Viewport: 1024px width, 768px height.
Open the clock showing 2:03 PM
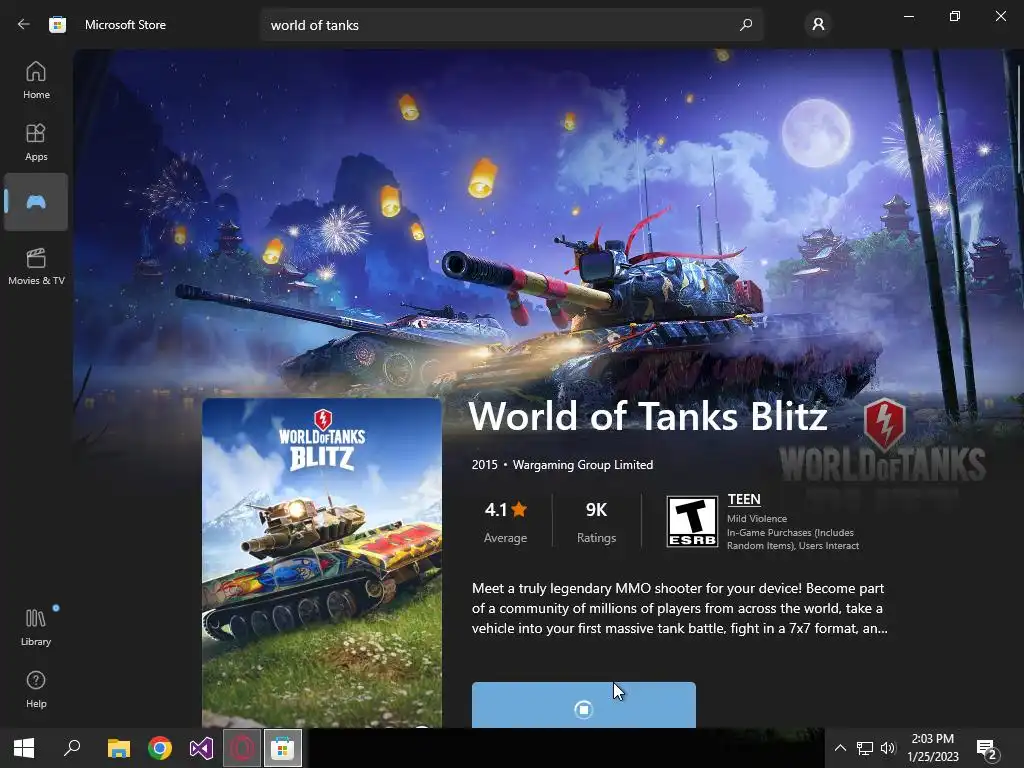(x=933, y=748)
